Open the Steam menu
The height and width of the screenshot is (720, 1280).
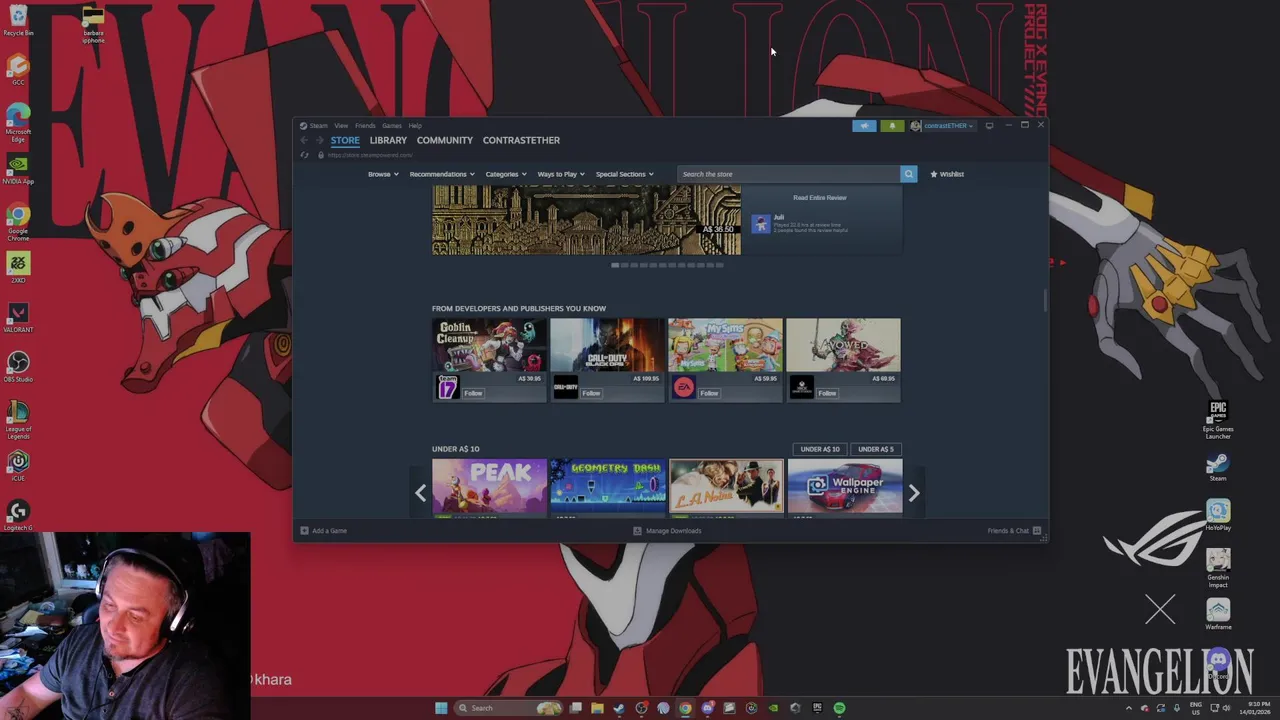click(318, 126)
